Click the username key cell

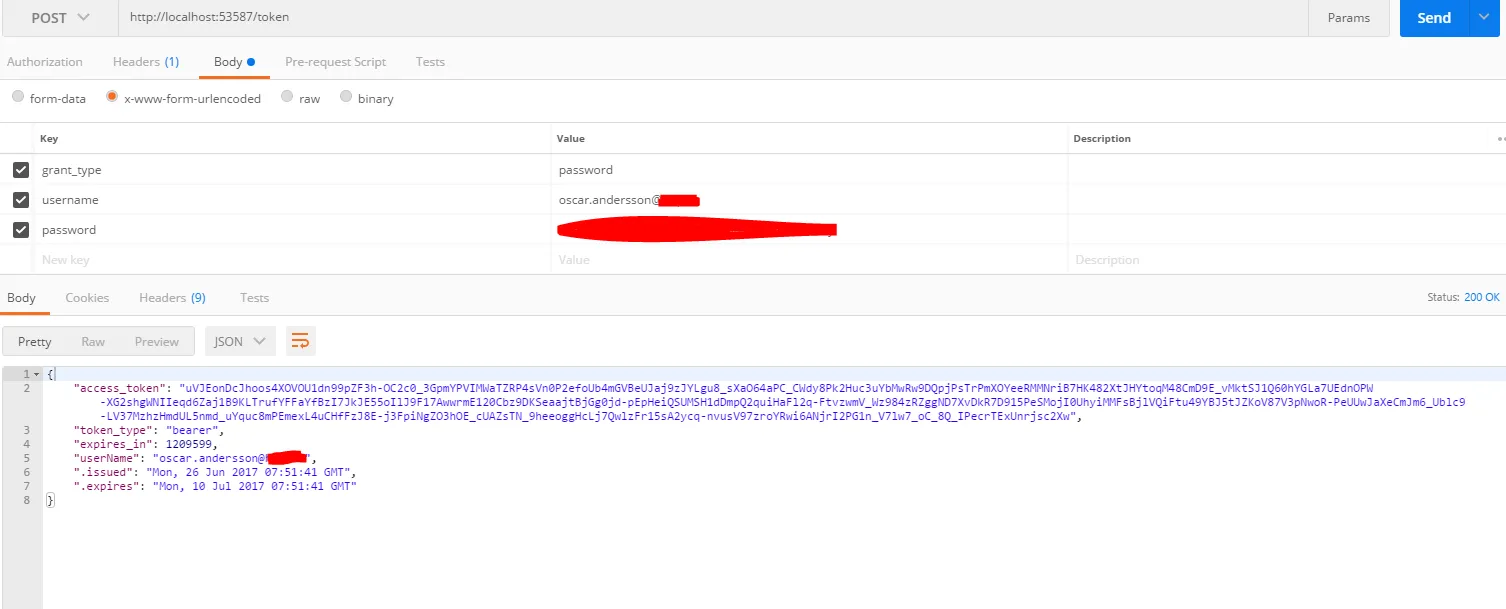point(293,200)
